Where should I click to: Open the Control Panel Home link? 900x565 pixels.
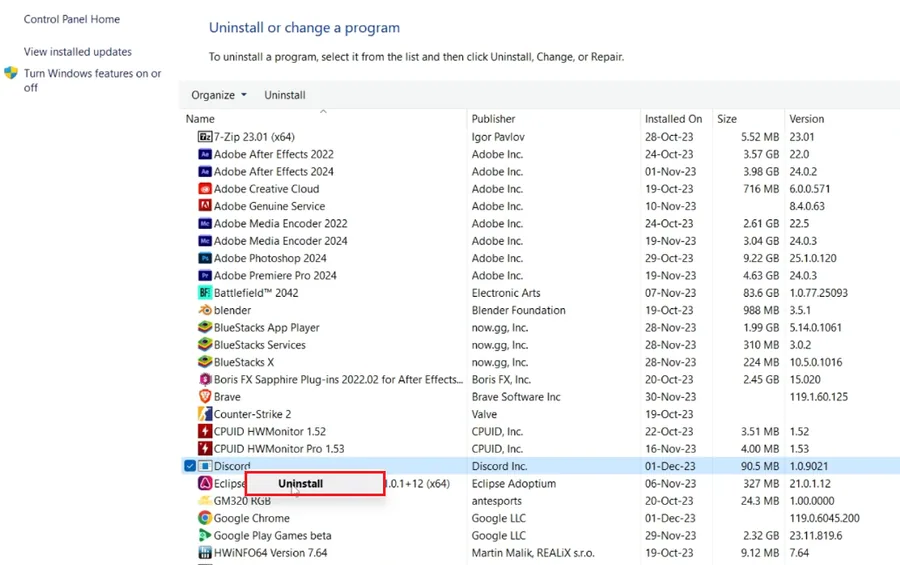(x=72, y=19)
